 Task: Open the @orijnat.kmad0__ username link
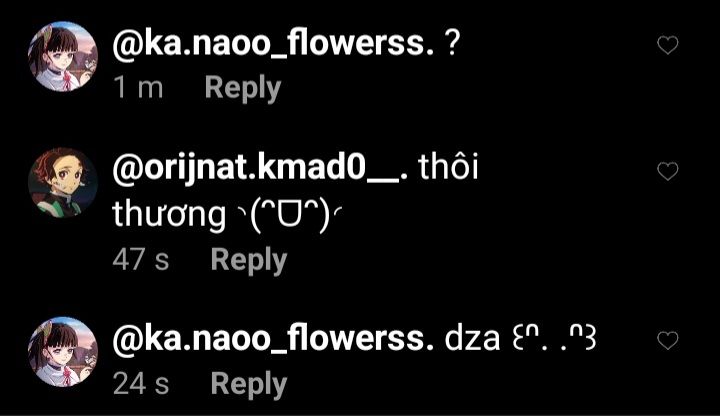260,169
